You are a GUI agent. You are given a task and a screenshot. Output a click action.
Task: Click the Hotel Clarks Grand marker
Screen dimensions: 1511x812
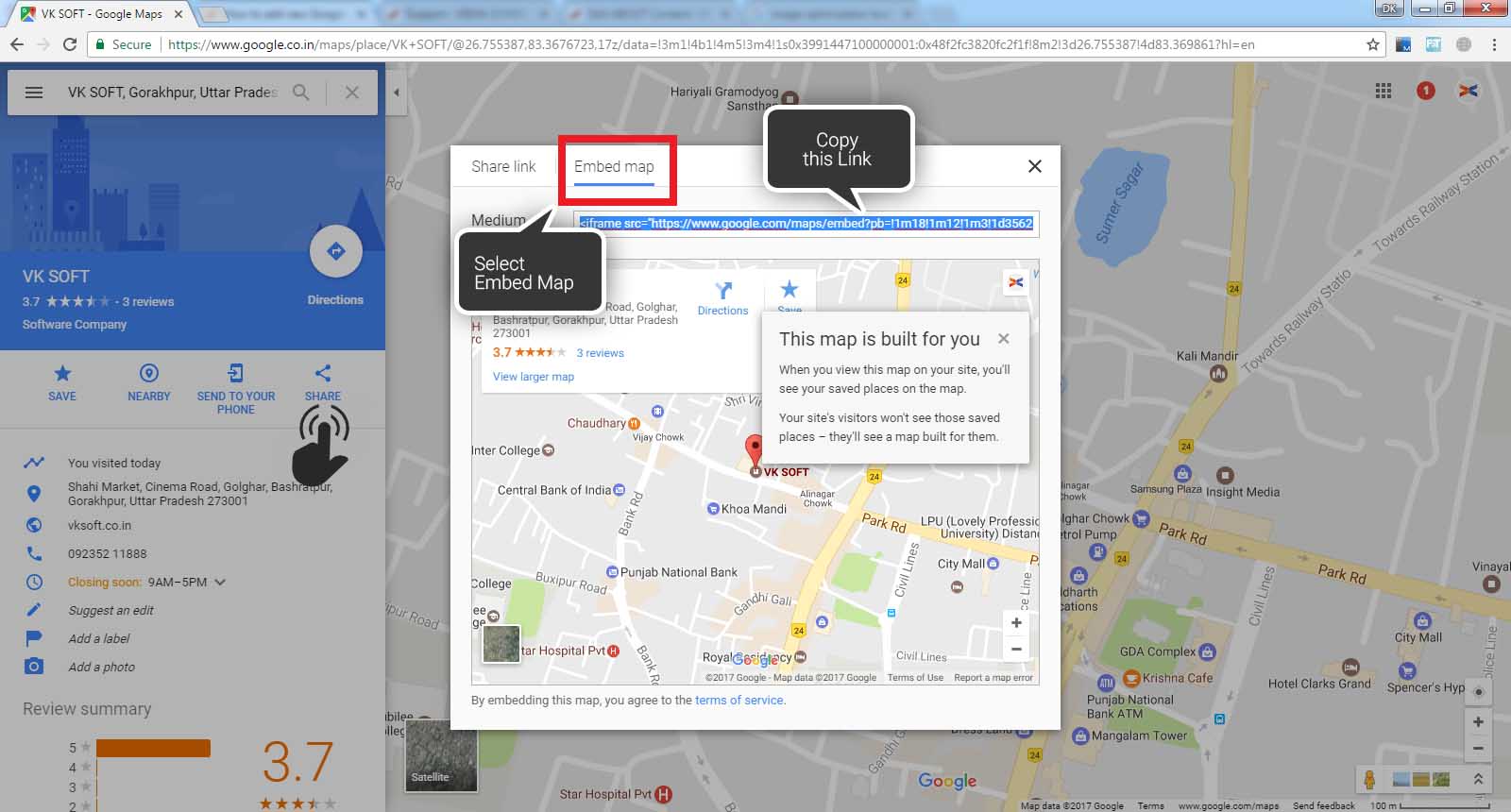tap(1350, 668)
